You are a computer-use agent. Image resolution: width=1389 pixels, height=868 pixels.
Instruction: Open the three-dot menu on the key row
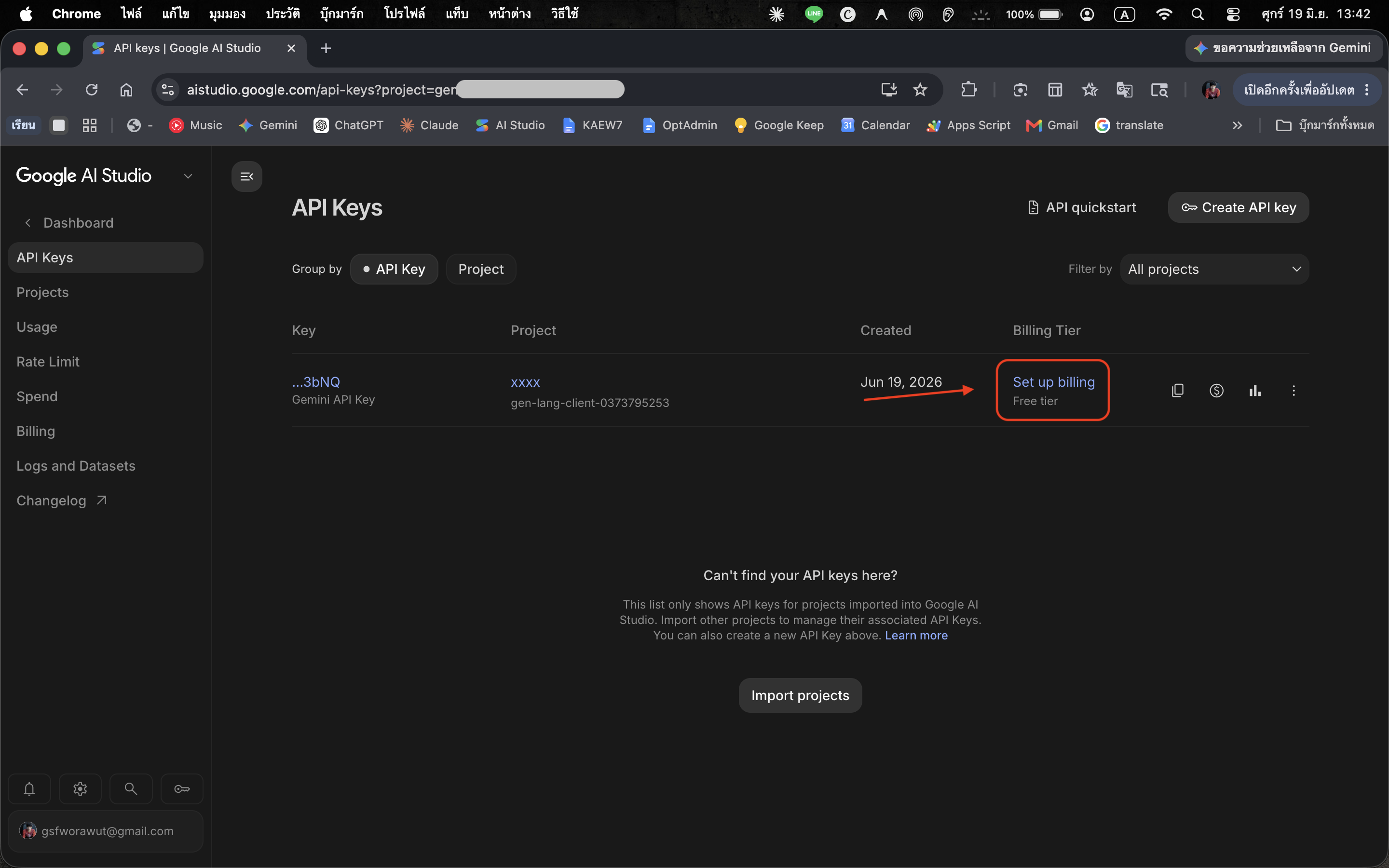point(1294,391)
